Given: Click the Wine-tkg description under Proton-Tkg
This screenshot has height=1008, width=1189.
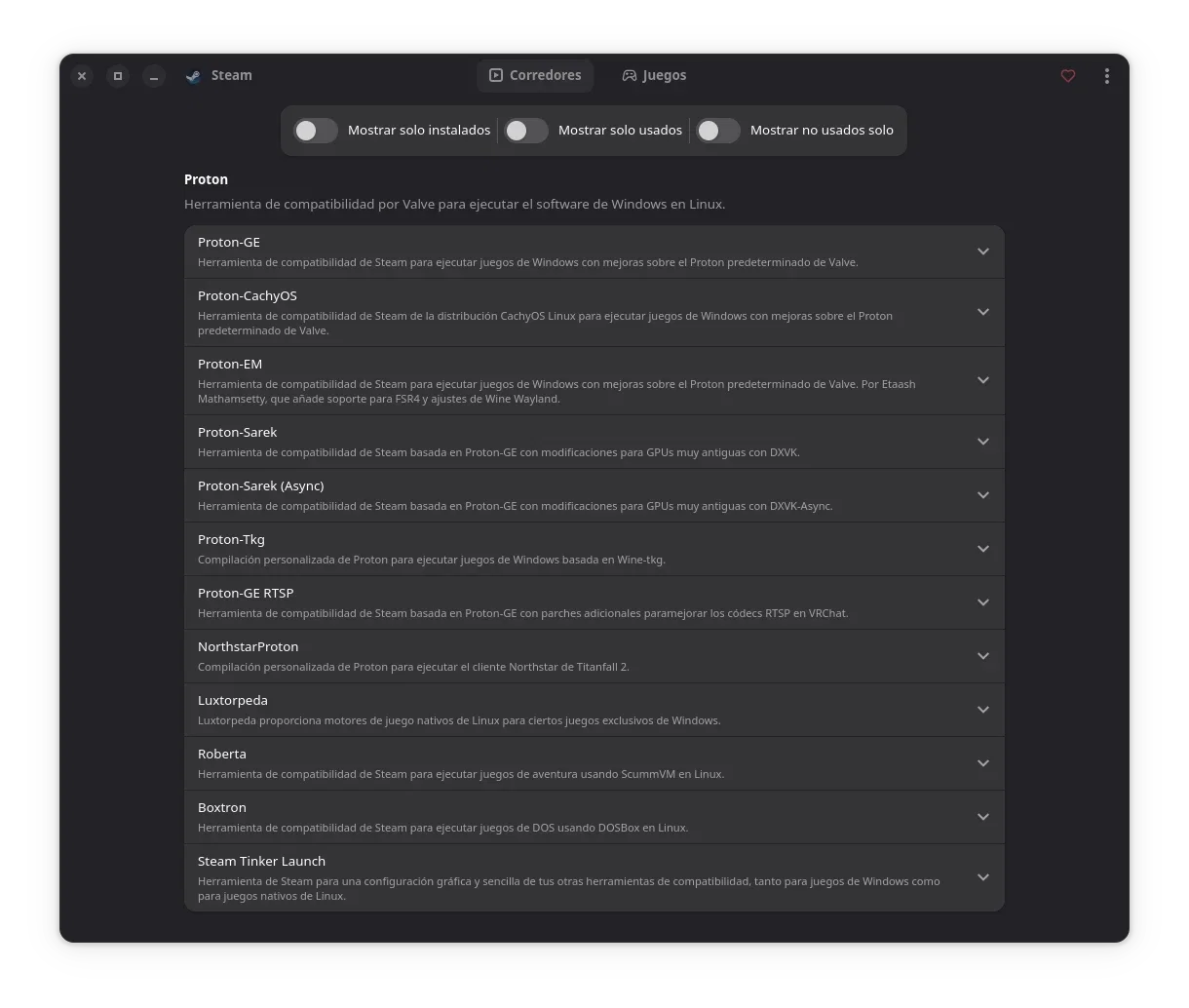Looking at the screenshot, I should [432, 560].
